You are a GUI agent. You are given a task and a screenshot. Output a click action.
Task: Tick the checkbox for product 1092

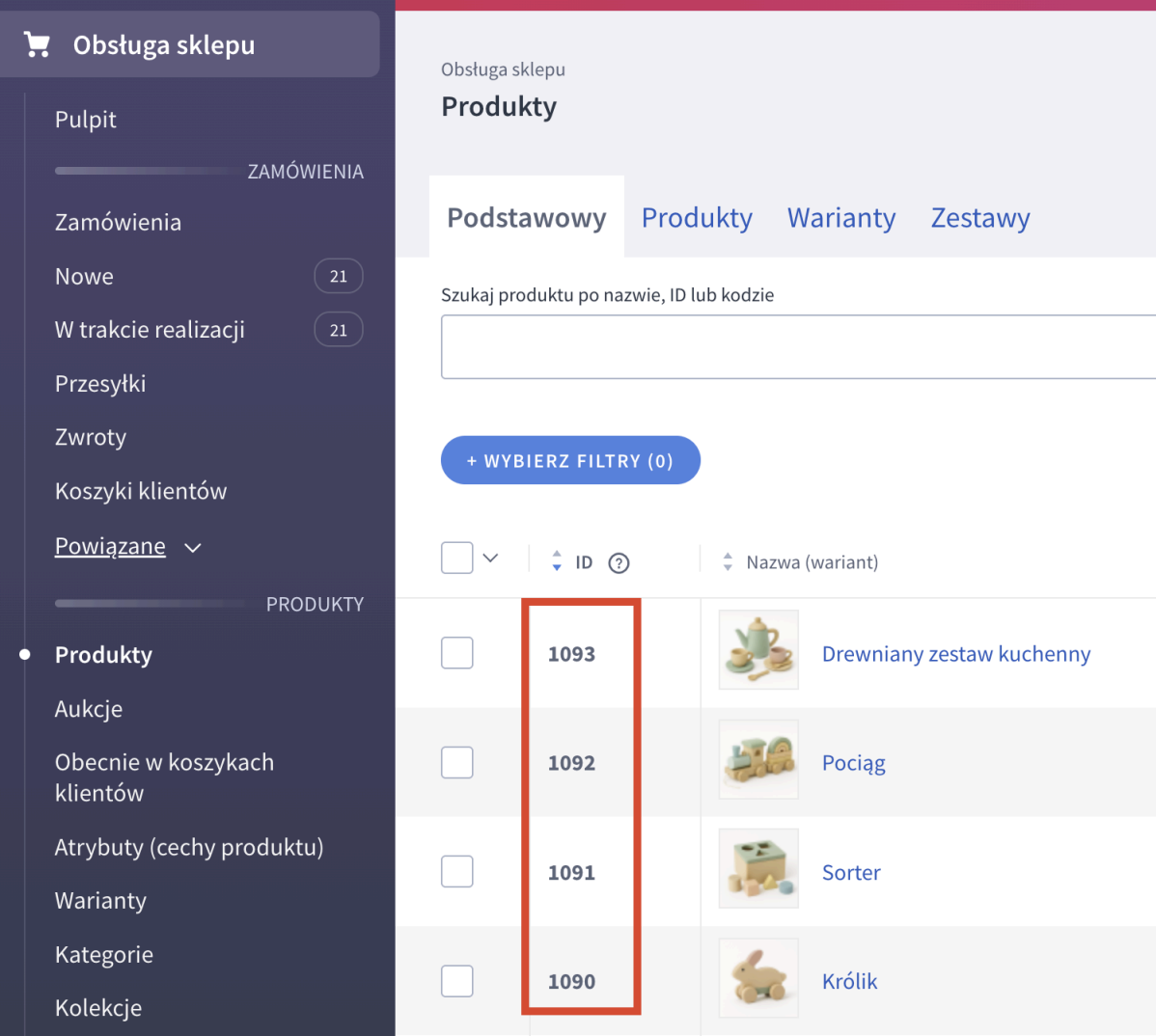(457, 762)
